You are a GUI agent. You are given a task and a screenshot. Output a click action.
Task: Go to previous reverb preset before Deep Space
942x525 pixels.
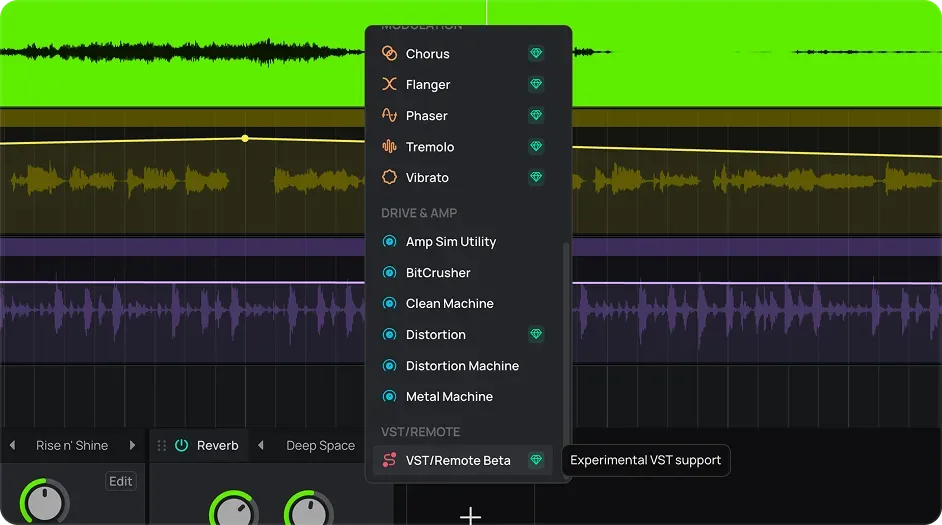[261, 445]
